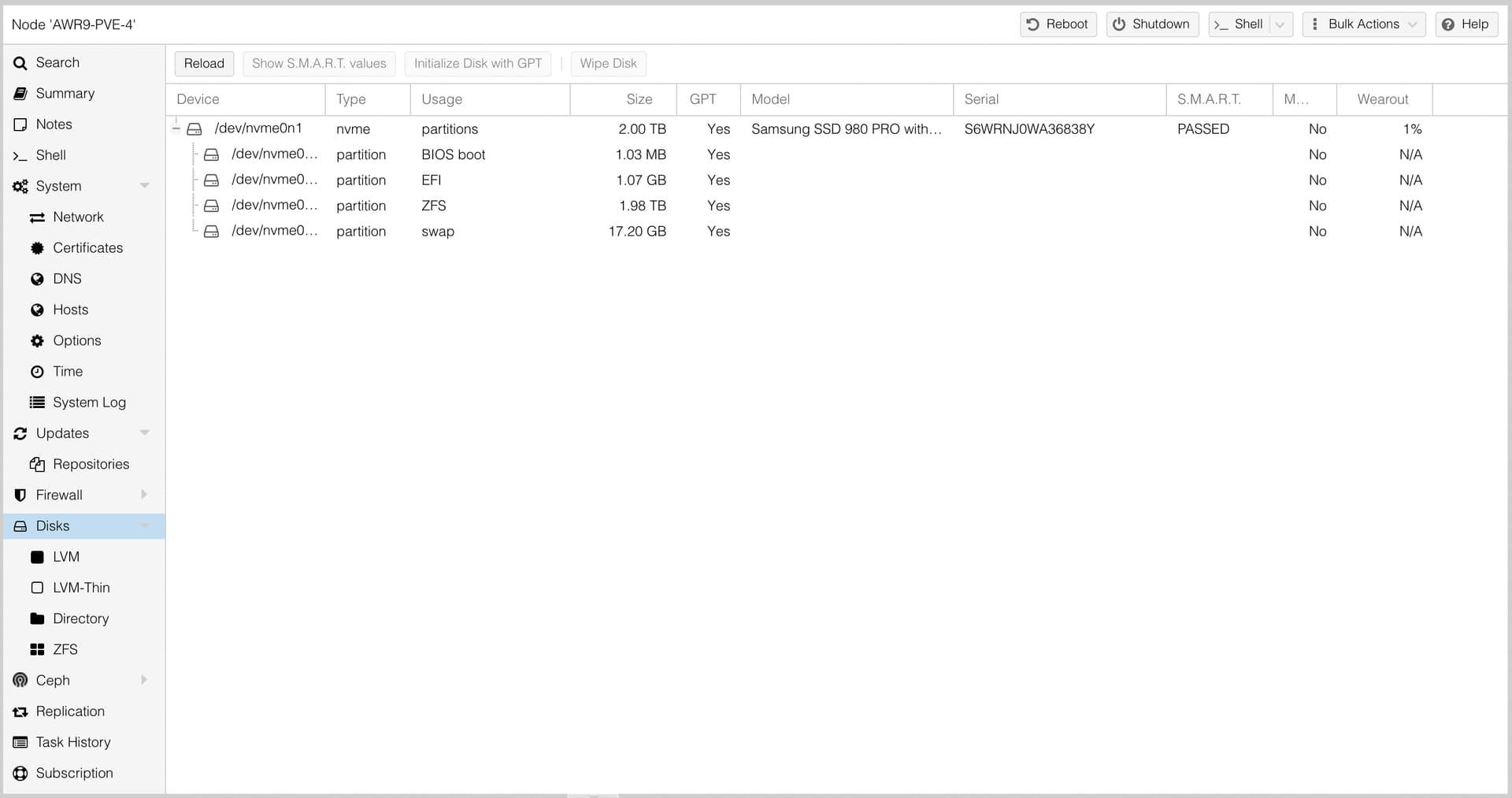The height and width of the screenshot is (798, 1512).
Task: Select the ZFS icon under Disks
Action: [37, 649]
